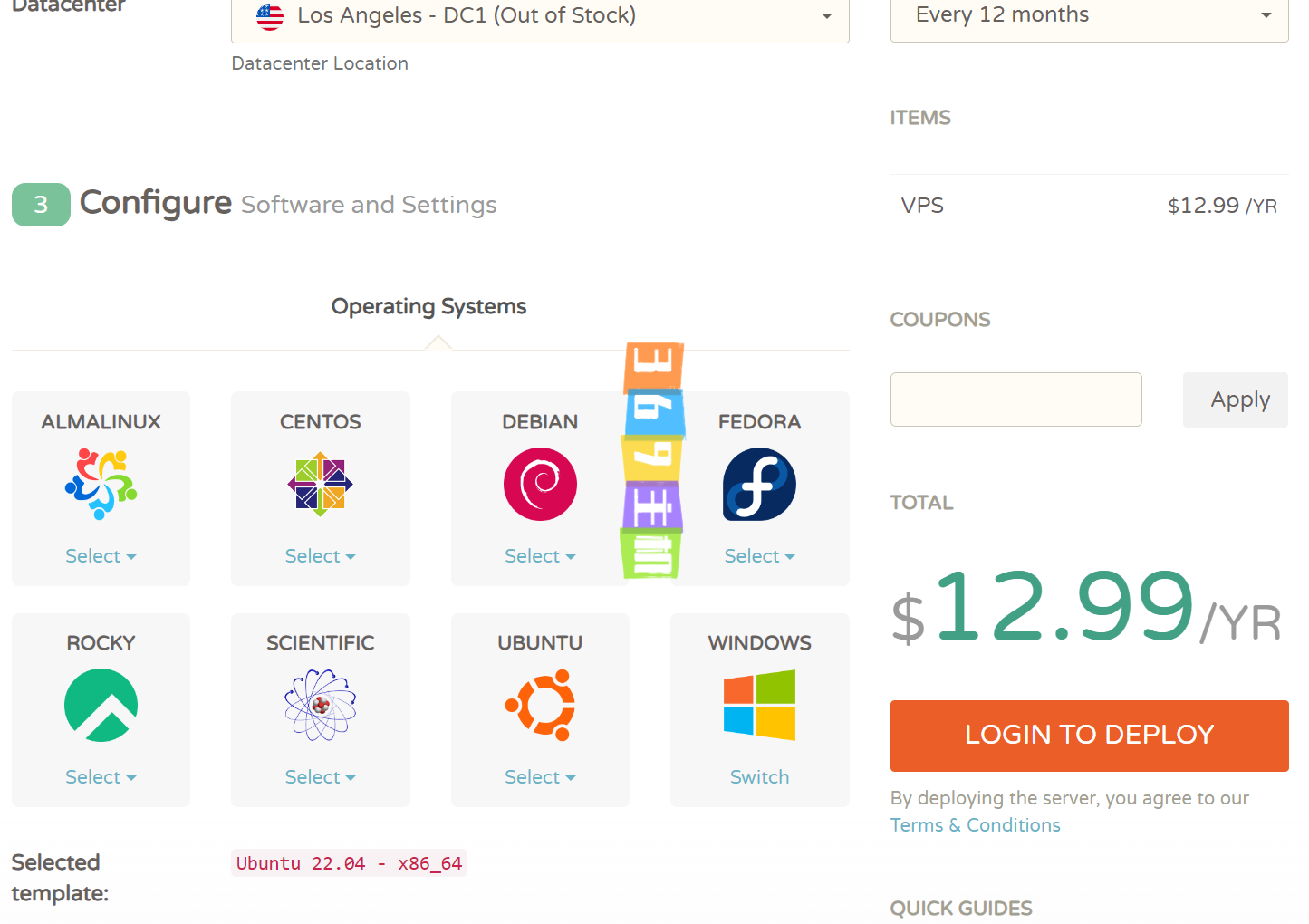Open the Scientific Select dropdown
The width and height of the screenshot is (1309, 924).
coord(320,777)
